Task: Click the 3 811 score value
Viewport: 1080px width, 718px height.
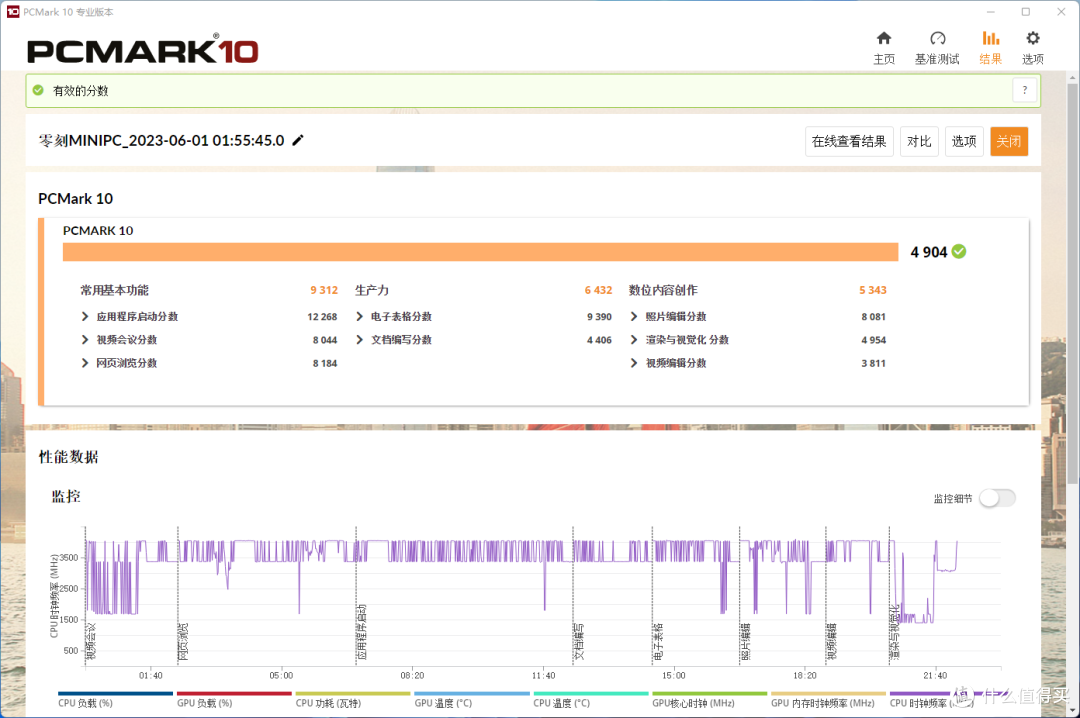Action: (x=873, y=363)
